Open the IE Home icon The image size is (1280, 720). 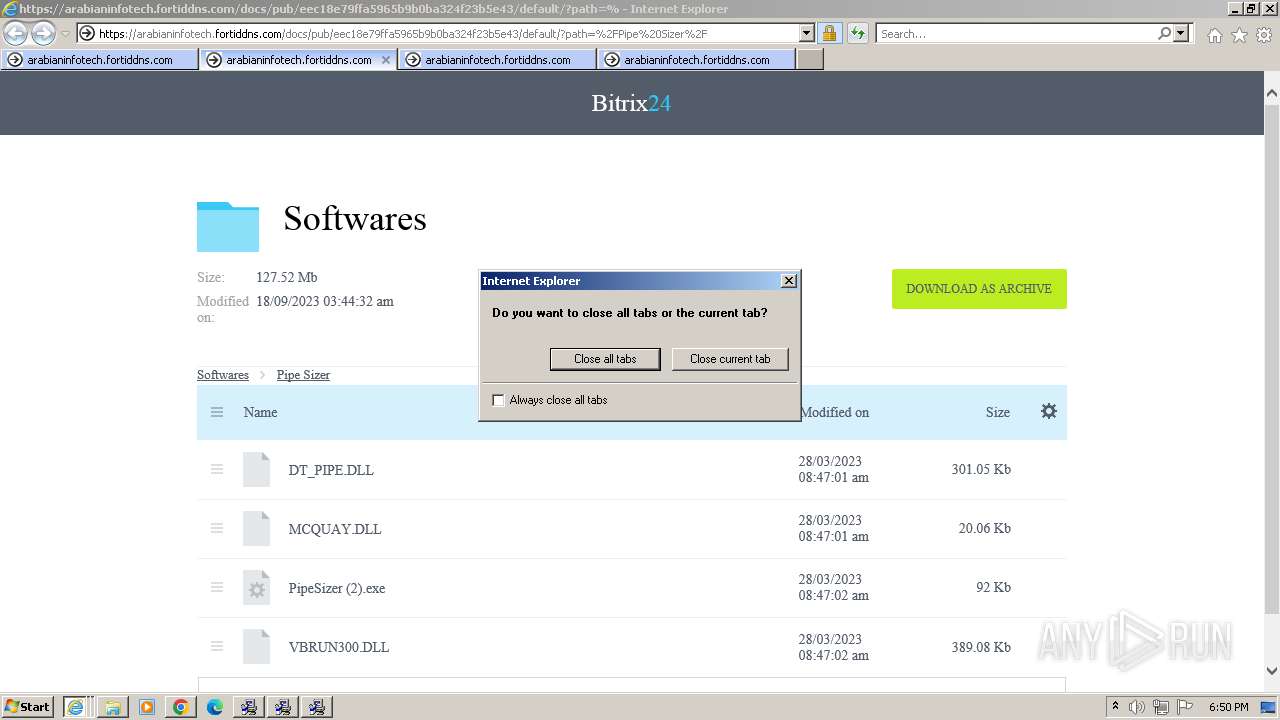(x=1214, y=35)
